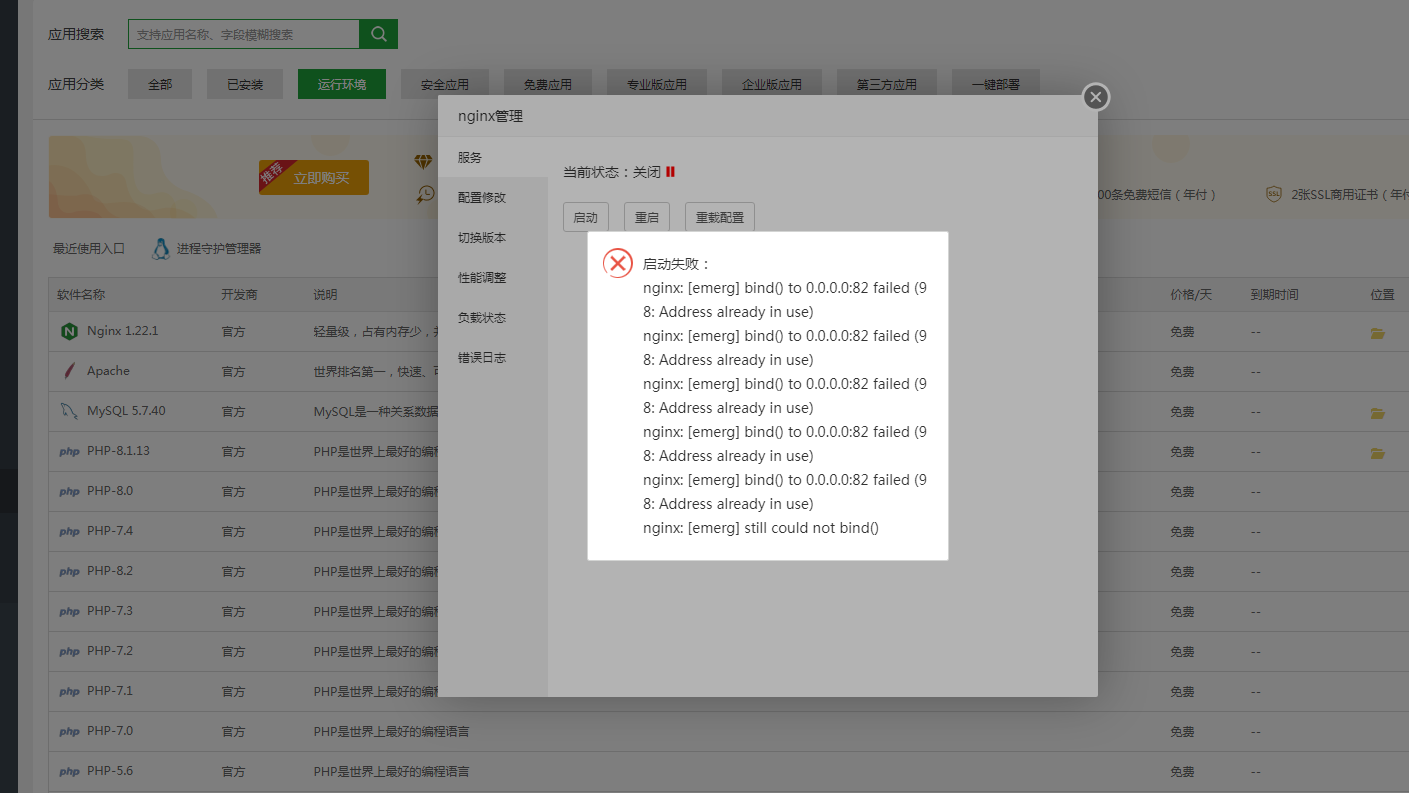Open the Nginx 1.22.1 entry

(x=122, y=331)
